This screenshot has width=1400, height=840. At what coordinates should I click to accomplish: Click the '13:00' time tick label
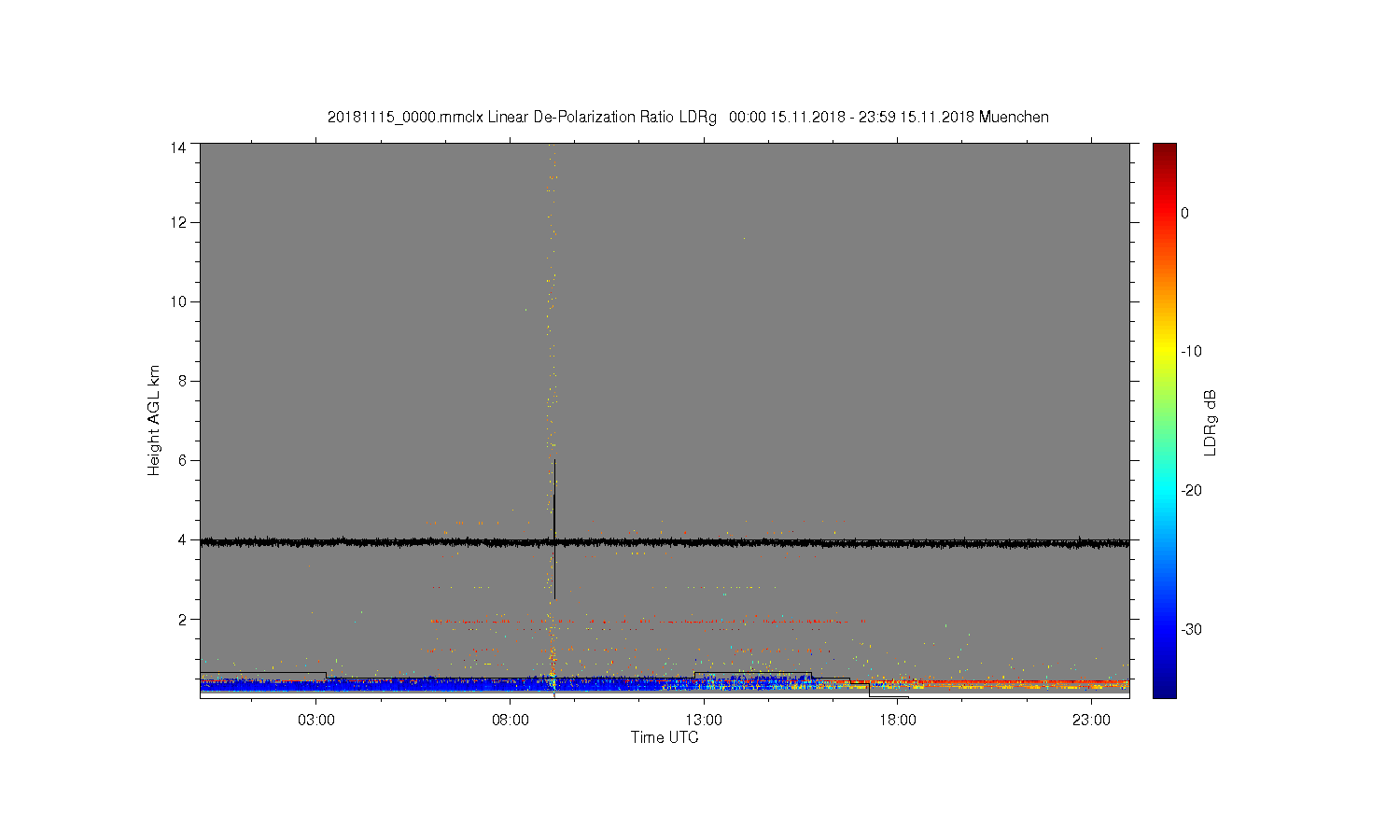point(704,721)
